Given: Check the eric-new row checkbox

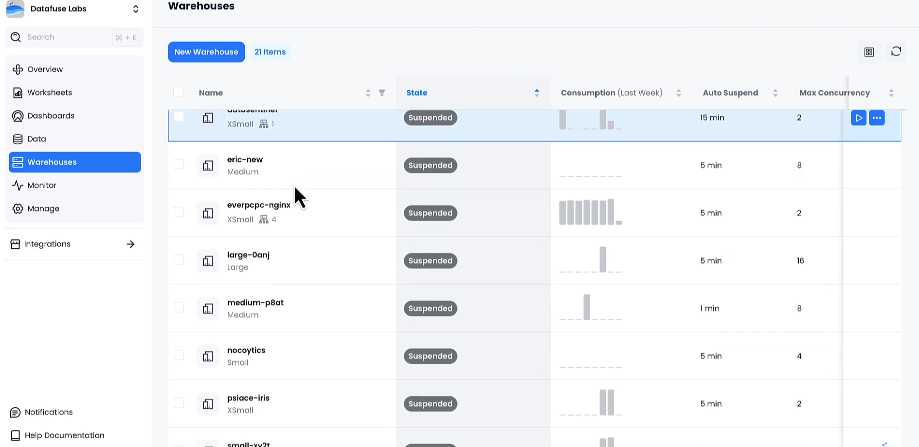Looking at the screenshot, I should point(179,165).
